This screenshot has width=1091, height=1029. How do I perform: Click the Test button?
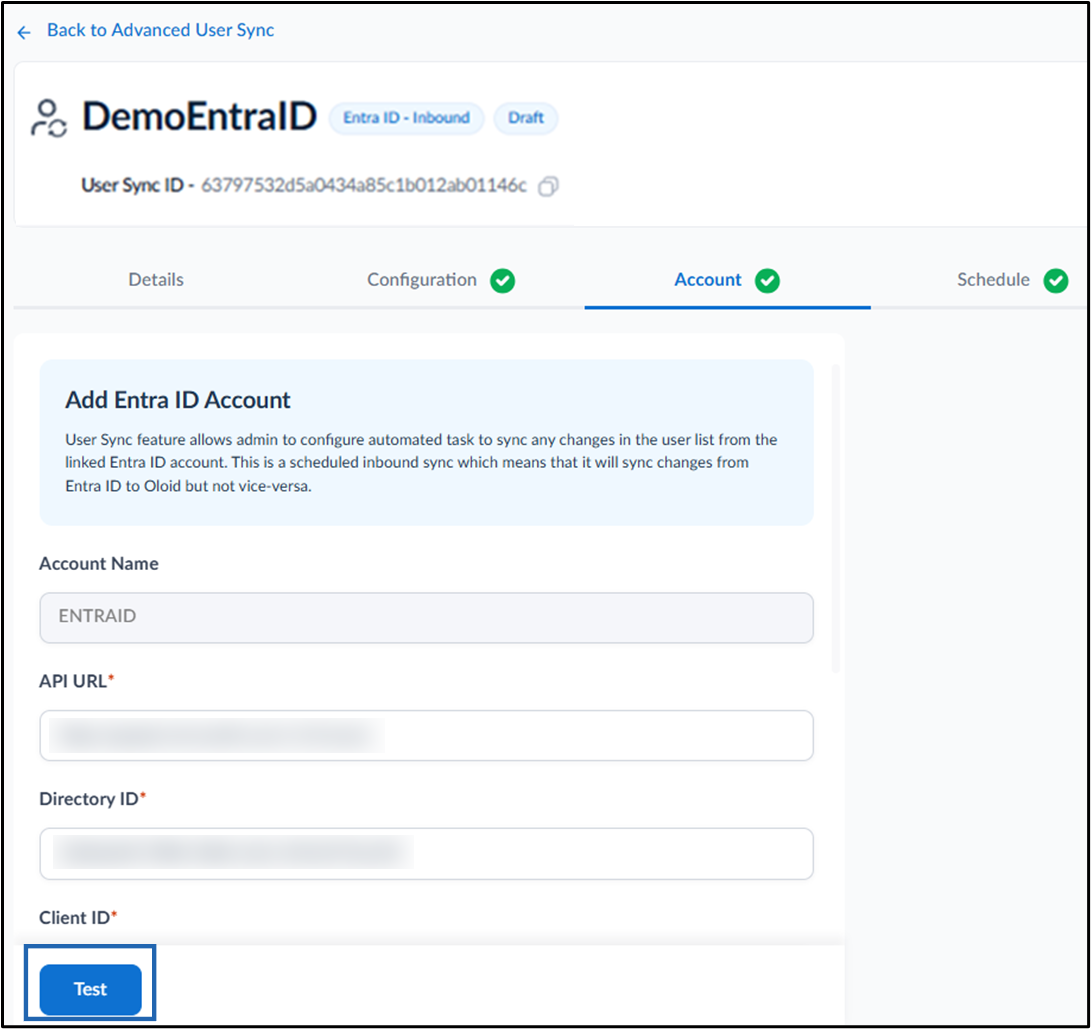pyautogui.click(x=90, y=989)
